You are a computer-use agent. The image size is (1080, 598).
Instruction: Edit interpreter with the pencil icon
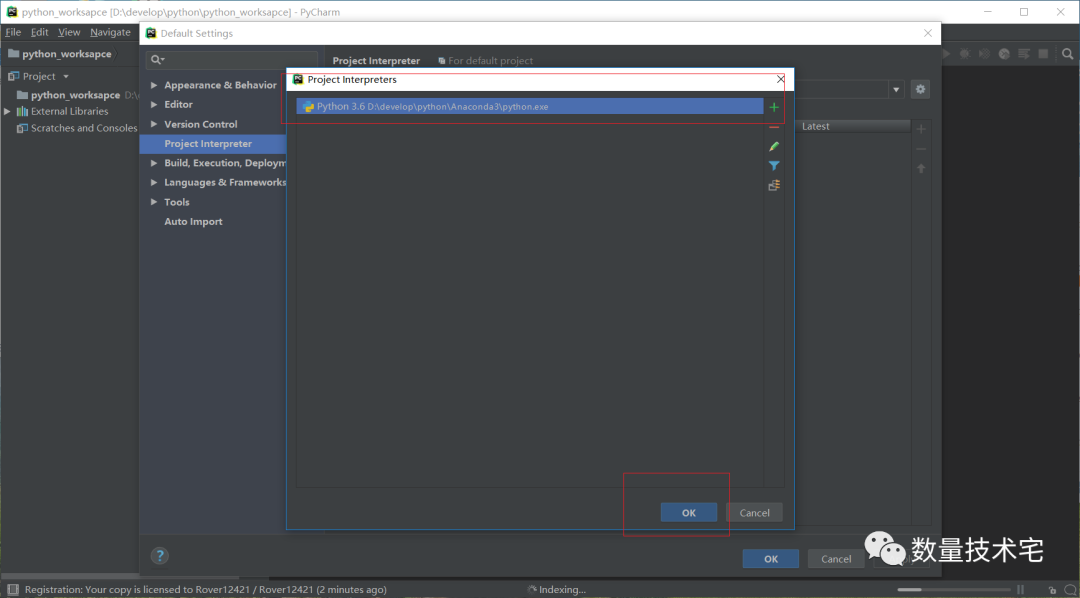[x=773, y=147]
